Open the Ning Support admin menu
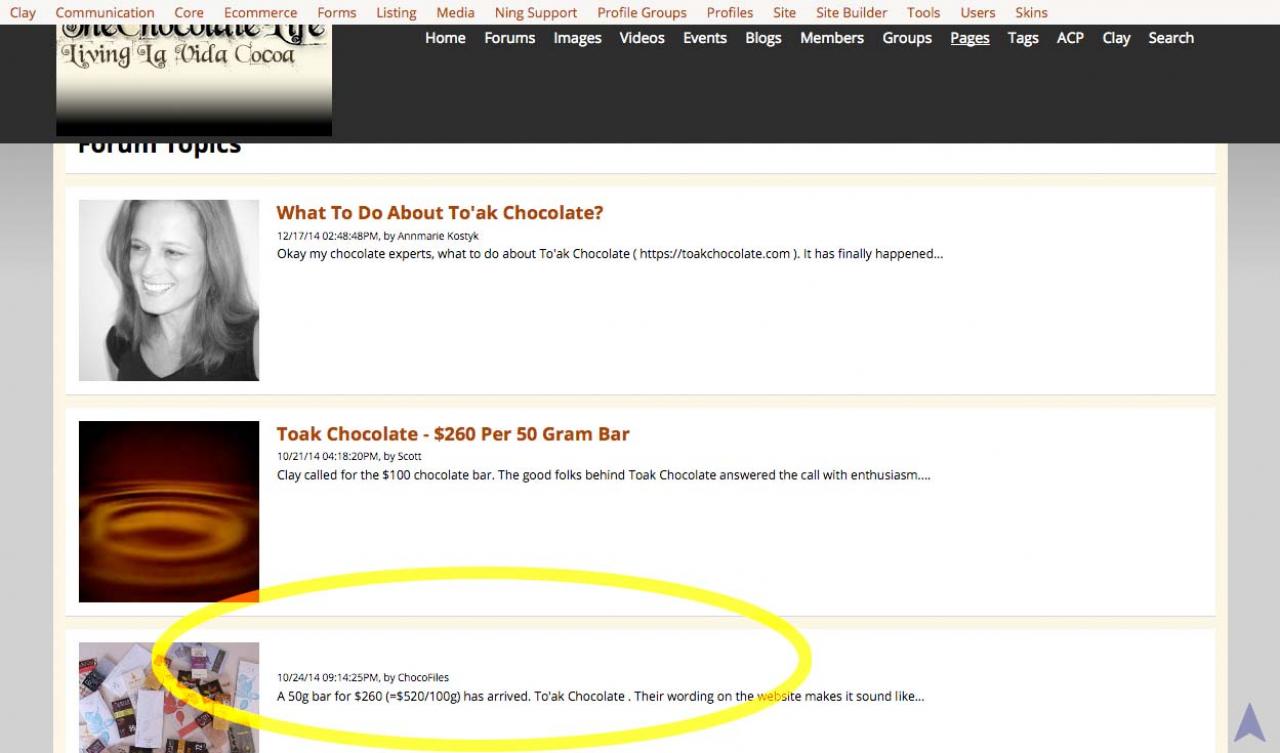1280x753 pixels. 536,13
